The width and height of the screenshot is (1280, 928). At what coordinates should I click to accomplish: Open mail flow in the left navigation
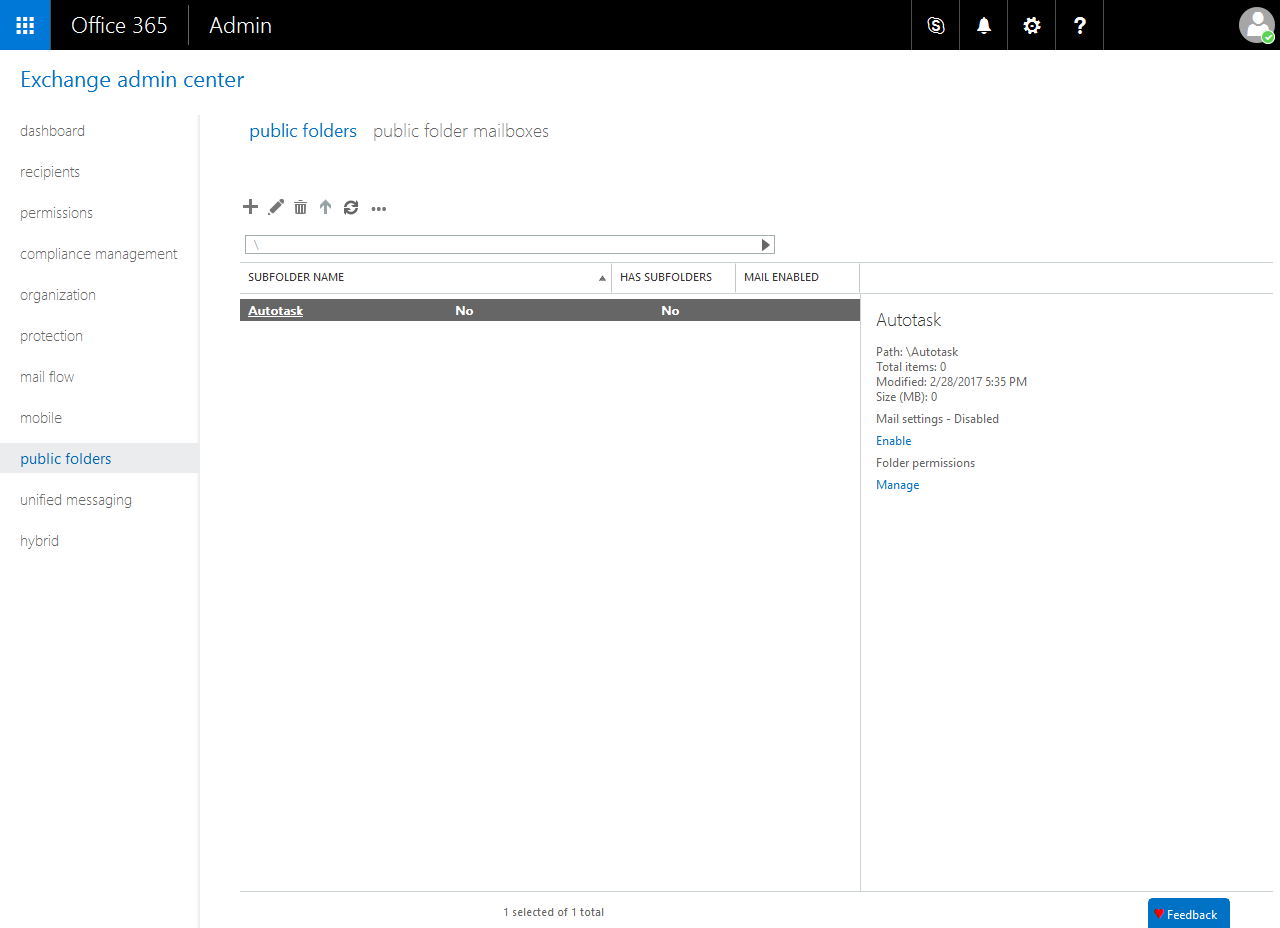pyautogui.click(x=47, y=377)
